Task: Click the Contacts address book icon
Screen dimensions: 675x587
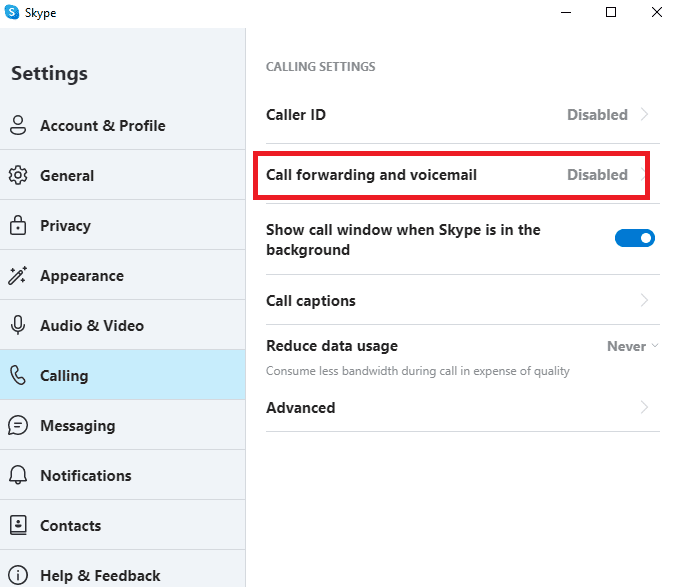Action: pyautogui.click(x=18, y=525)
